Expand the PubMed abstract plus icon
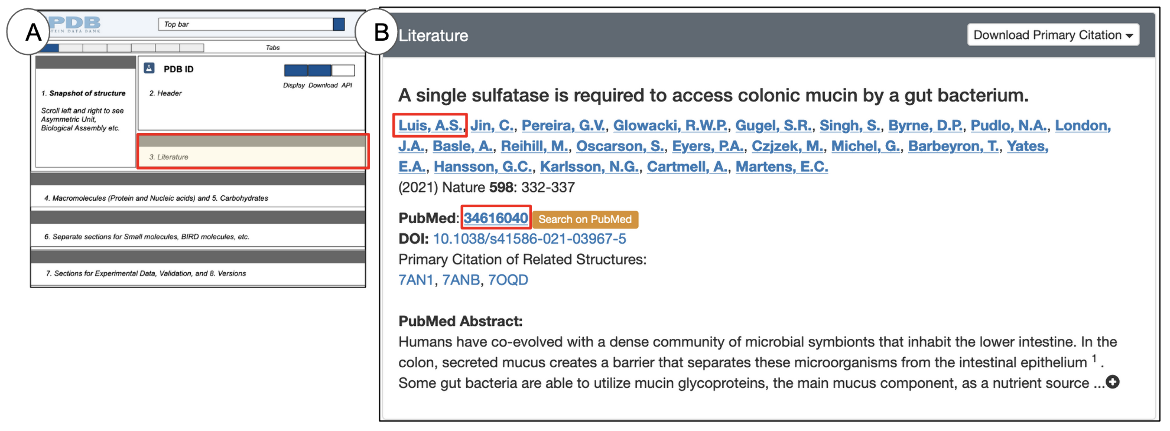 pyautogui.click(x=1112, y=383)
